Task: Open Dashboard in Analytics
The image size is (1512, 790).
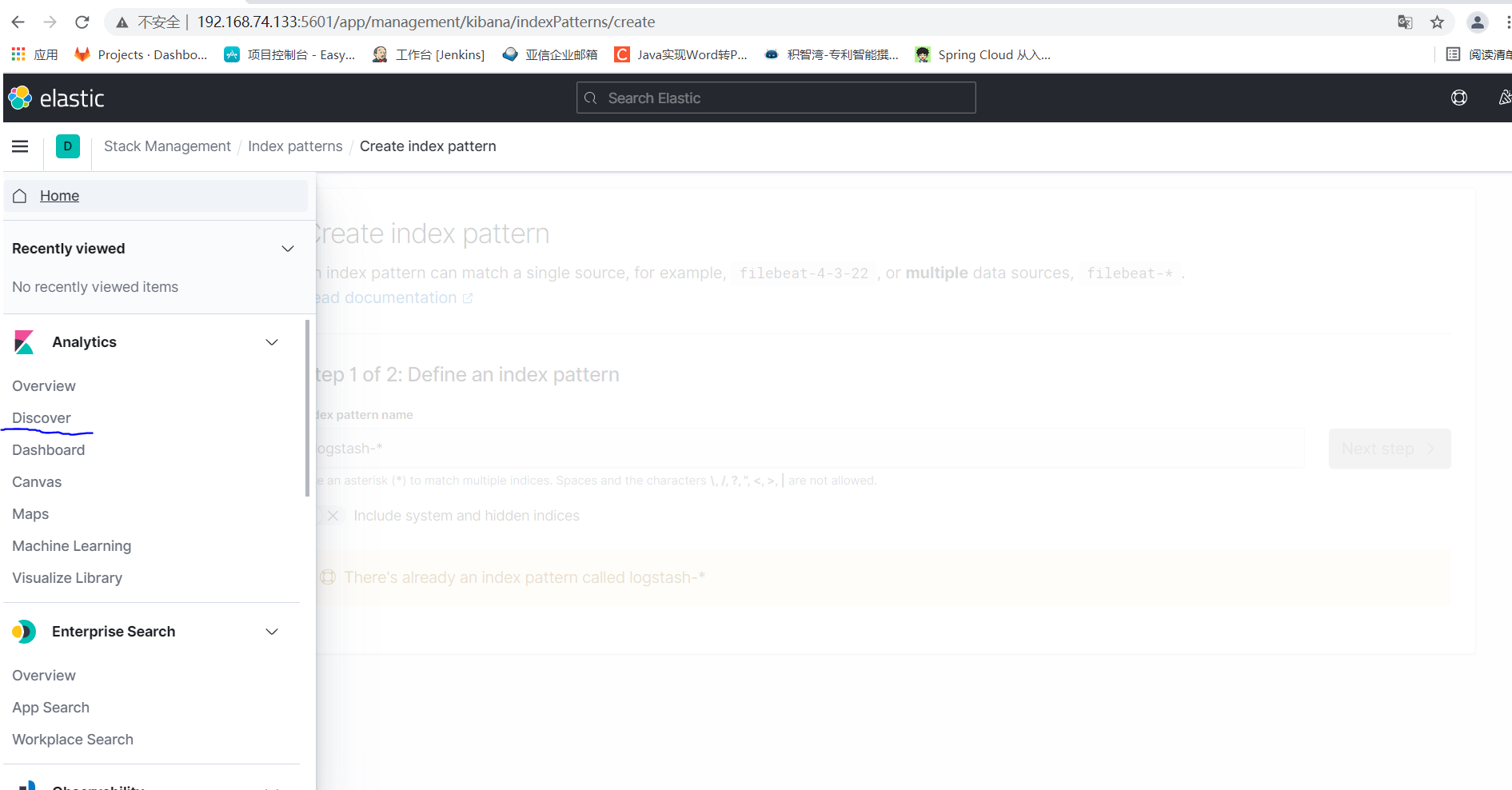Action: 48,450
